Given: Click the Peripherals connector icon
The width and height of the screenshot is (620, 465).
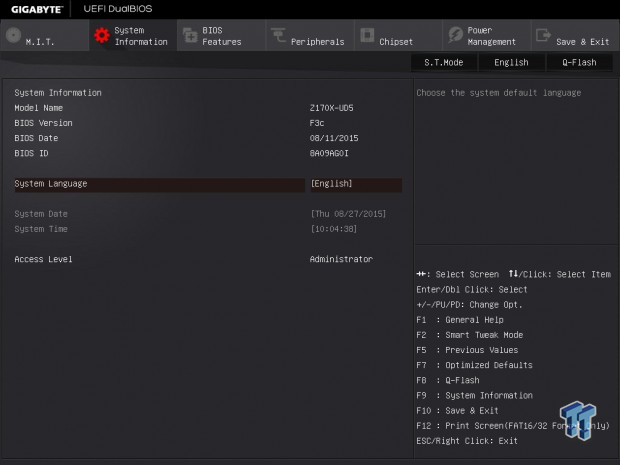Looking at the screenshot, I should (278, 35).
